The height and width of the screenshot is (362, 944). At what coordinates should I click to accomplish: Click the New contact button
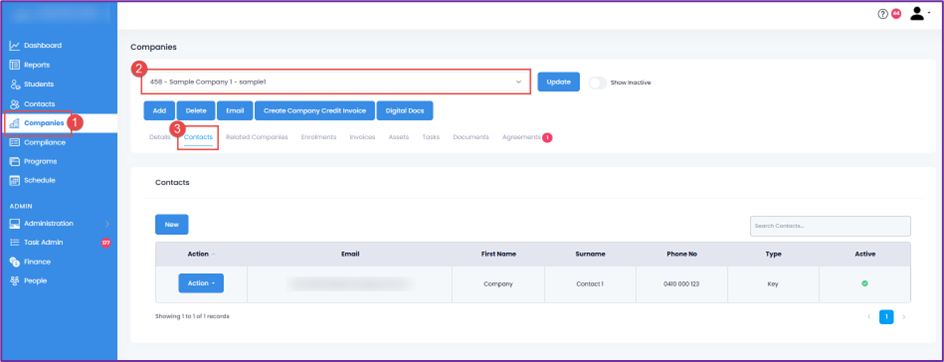172,224
